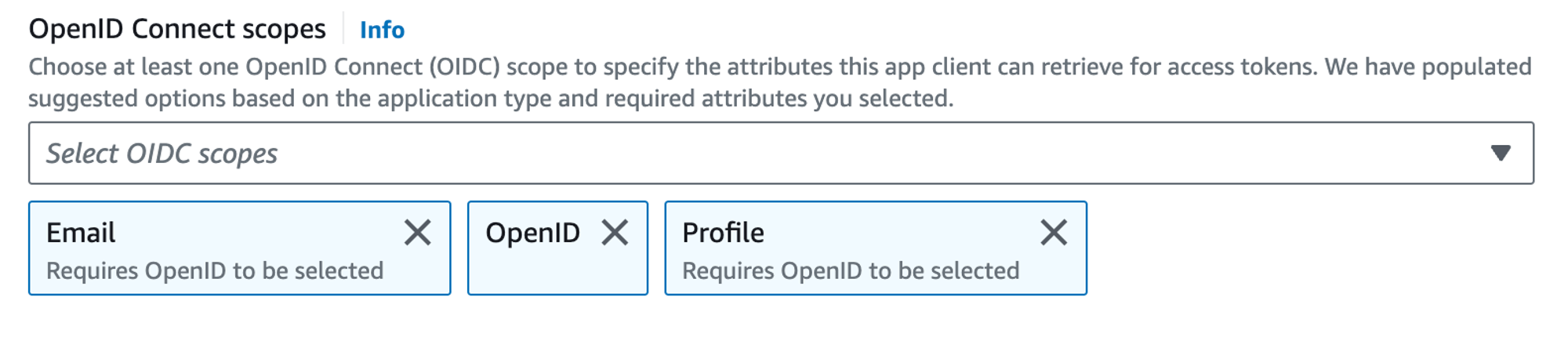Image resolution: width=1568 pixels, height=337 pixels.
Task: Select the OpenID scope token label
Action: point(532,233)
